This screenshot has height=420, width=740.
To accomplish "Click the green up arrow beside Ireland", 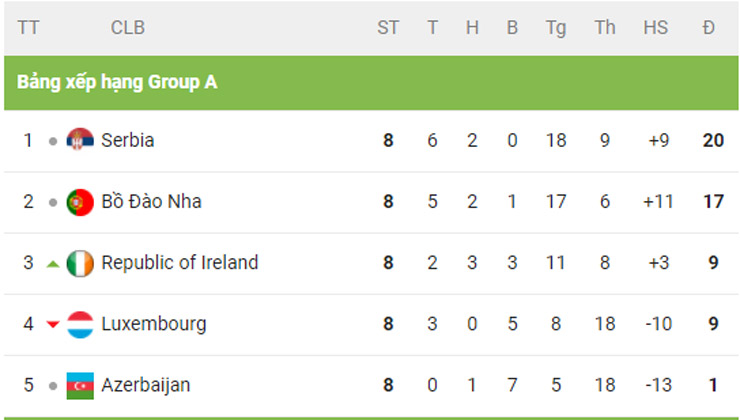I will click(x=53, y=264).
